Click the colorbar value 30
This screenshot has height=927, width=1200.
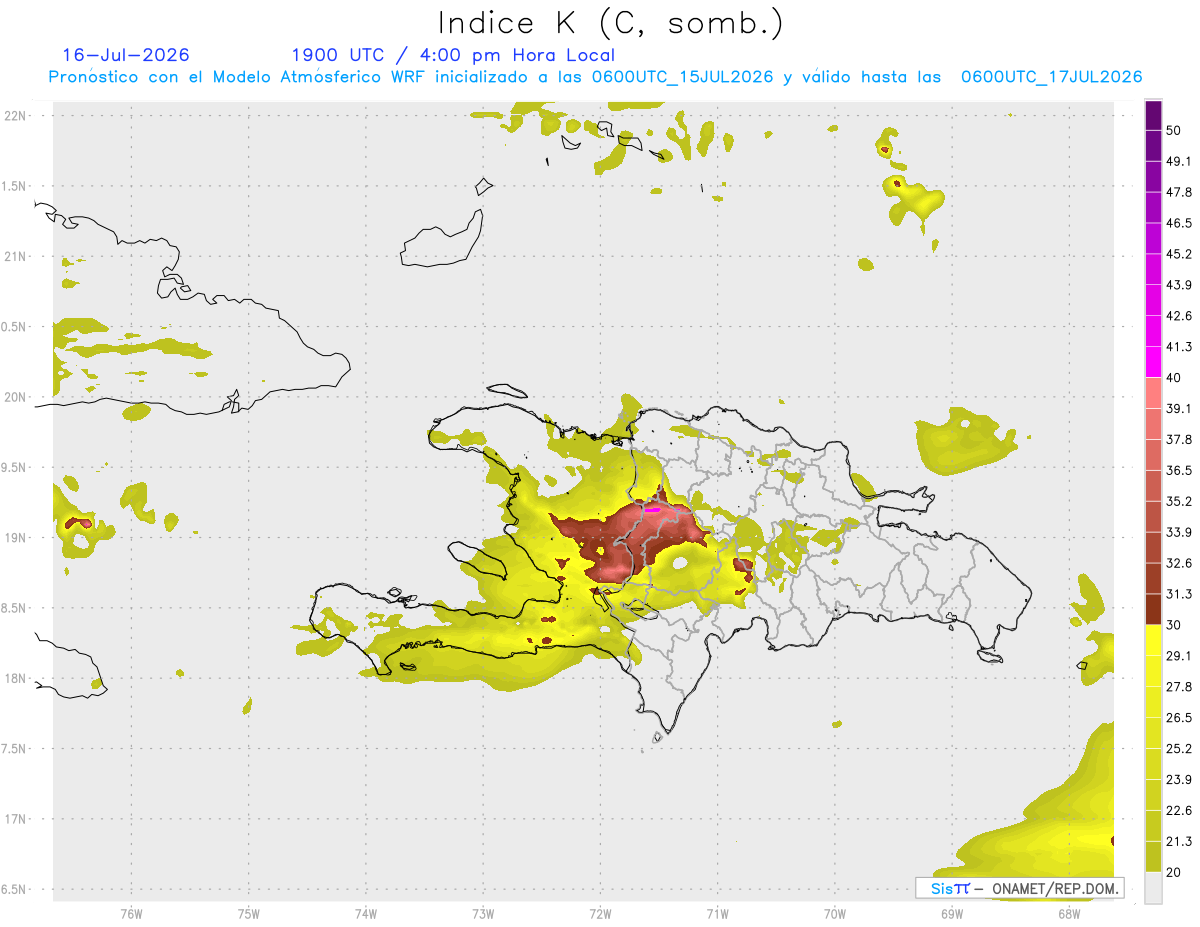(1173, 625)
